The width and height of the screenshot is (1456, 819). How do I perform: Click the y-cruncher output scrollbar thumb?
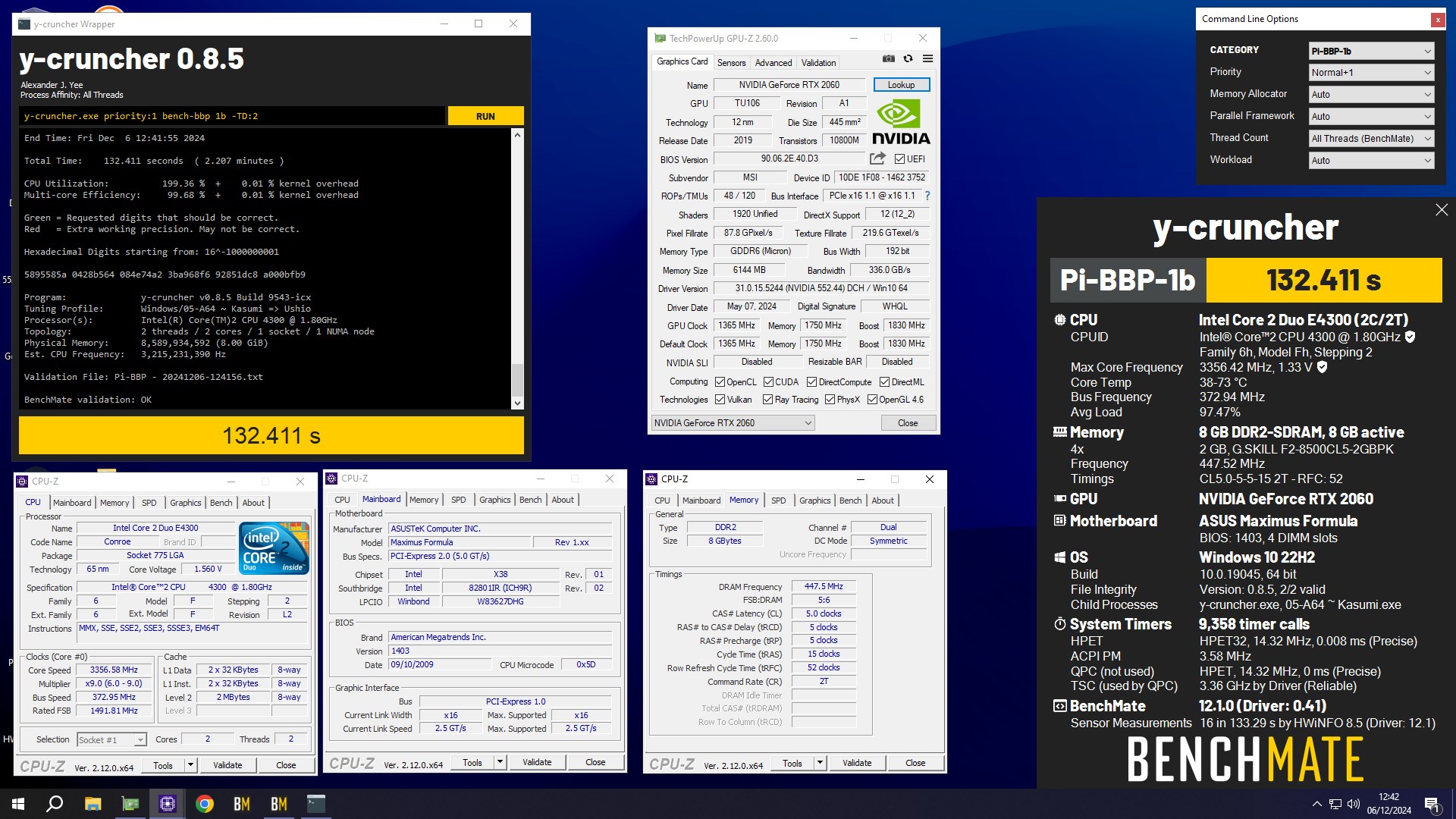point(518,380)
